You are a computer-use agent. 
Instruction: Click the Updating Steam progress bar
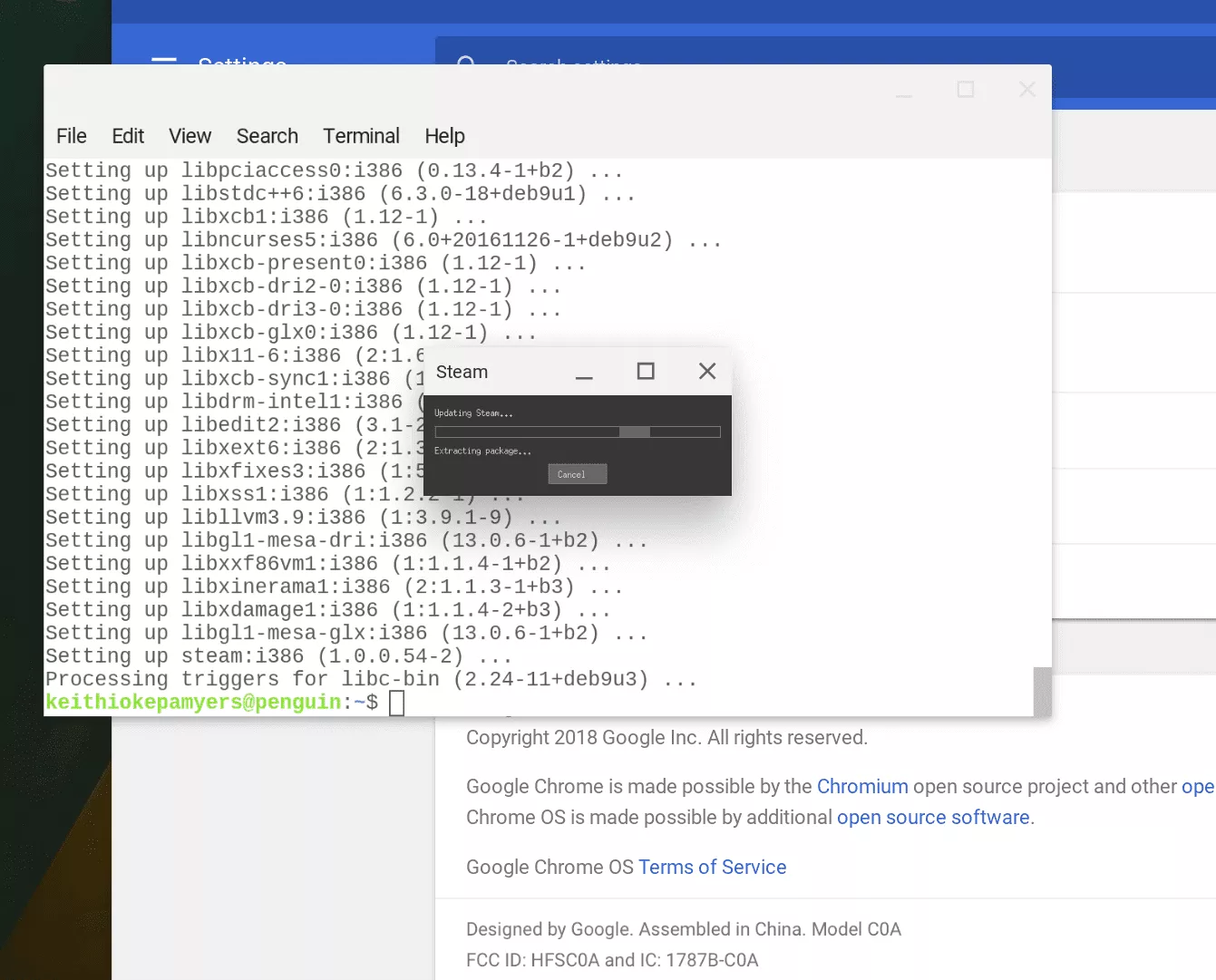click(x=577, y=432)
